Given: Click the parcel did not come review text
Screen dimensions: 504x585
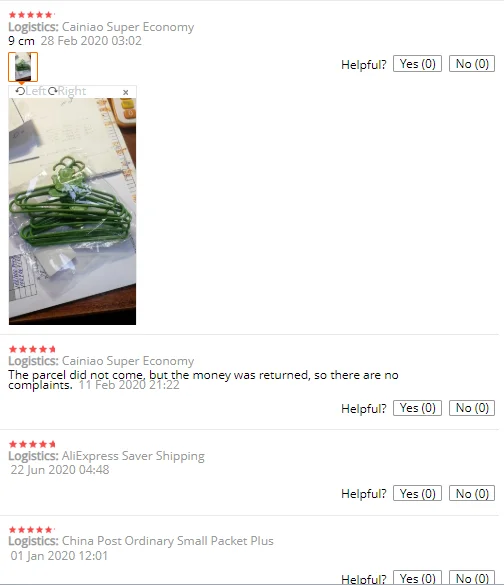Looking at the screenshot, I should point(203,379).
